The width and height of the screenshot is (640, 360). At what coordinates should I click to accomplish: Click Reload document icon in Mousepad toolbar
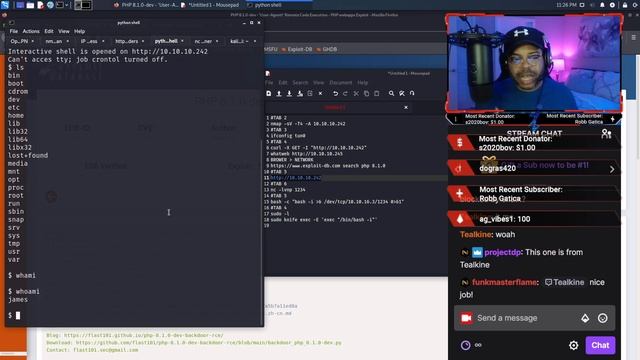(310, 93)
